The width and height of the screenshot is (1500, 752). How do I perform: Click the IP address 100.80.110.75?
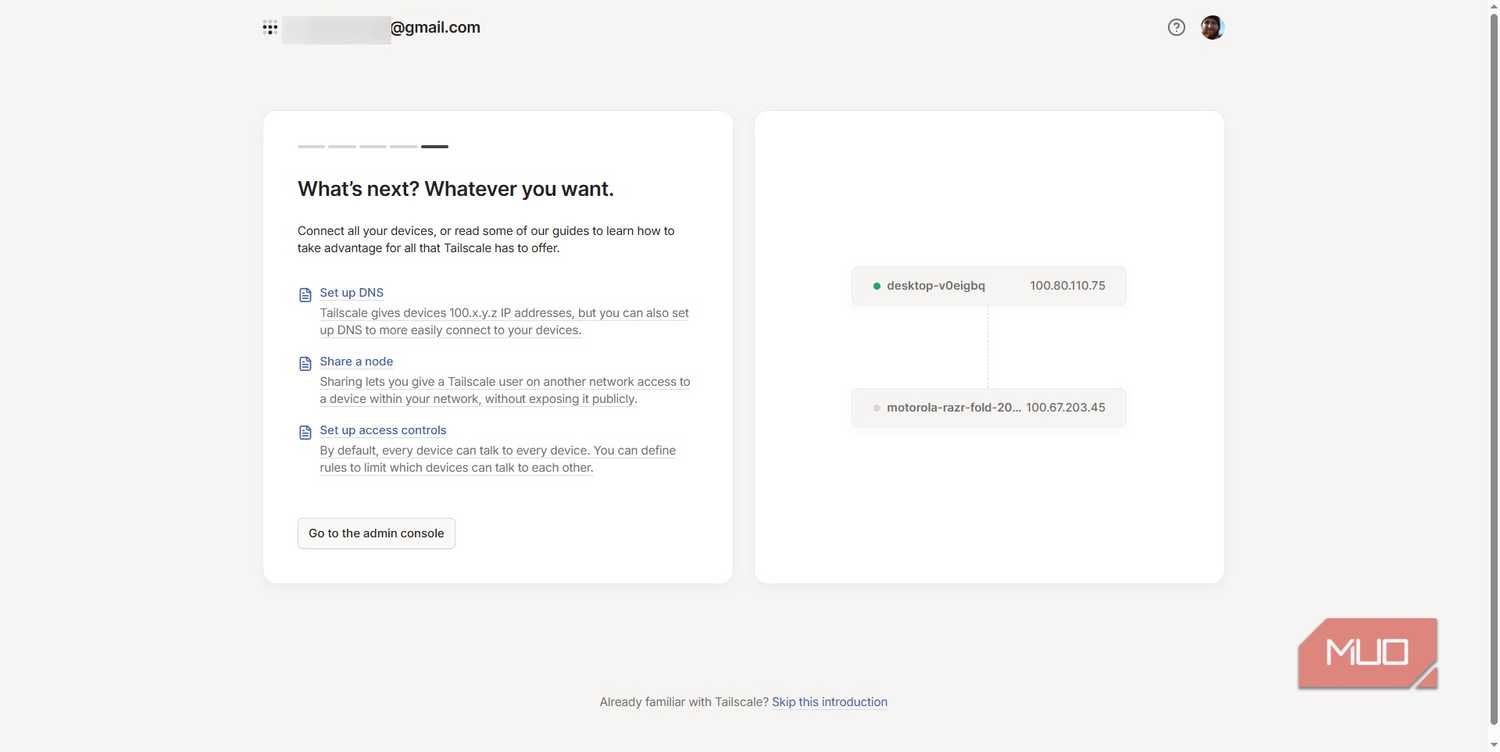(1068, 286)
